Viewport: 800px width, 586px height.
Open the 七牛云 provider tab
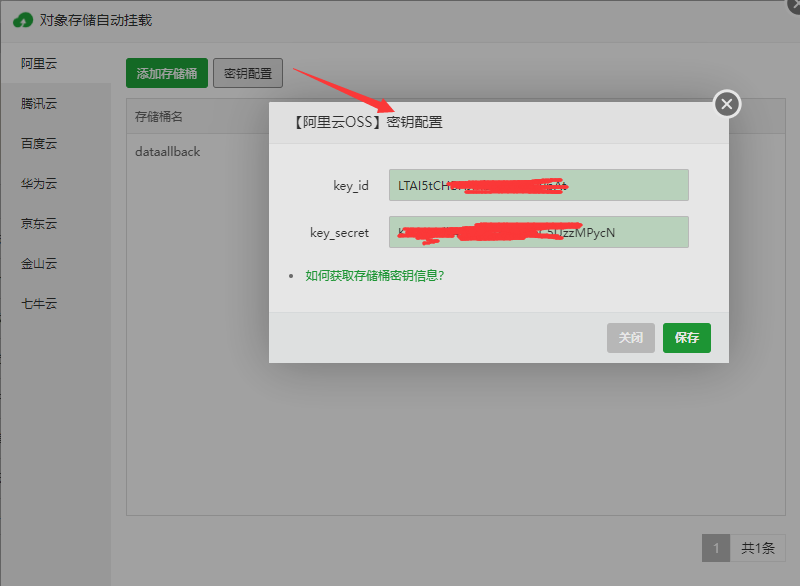[55, 303]
